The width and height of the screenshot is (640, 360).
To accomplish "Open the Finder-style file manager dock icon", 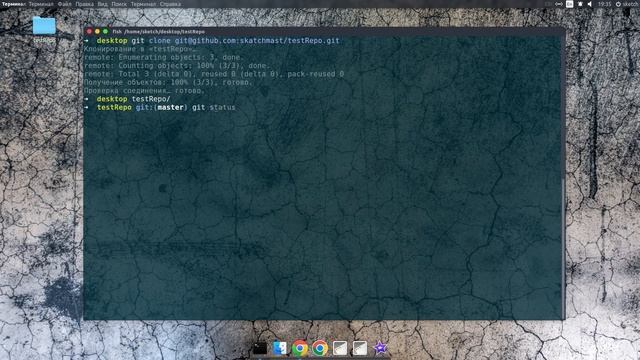I will click(x=280, y=348).
